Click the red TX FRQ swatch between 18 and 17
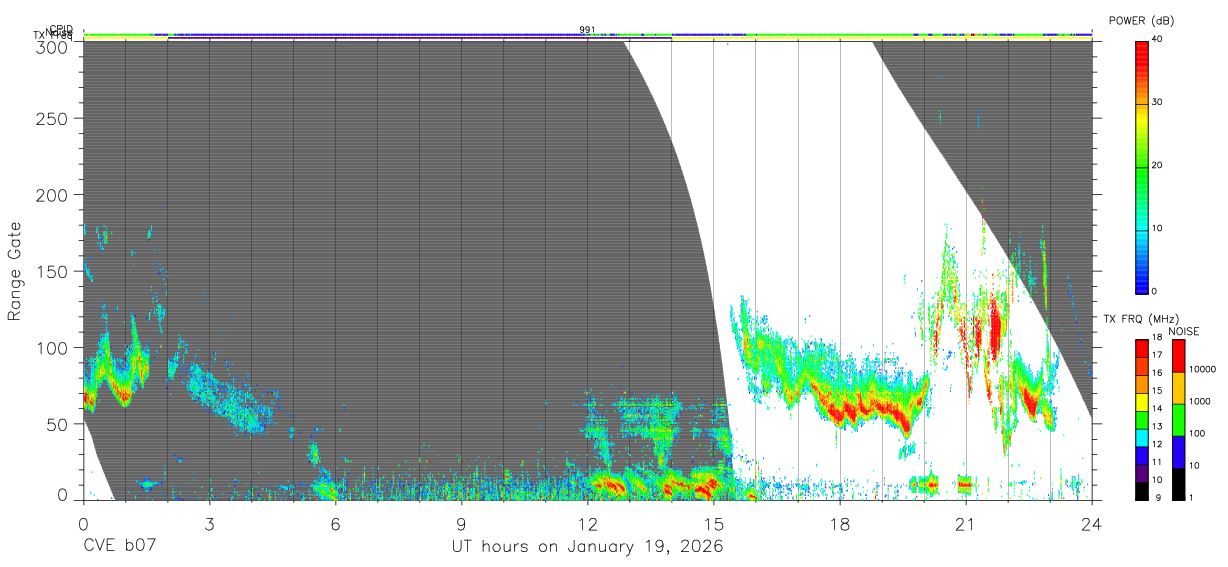 tap(1140, 349)
